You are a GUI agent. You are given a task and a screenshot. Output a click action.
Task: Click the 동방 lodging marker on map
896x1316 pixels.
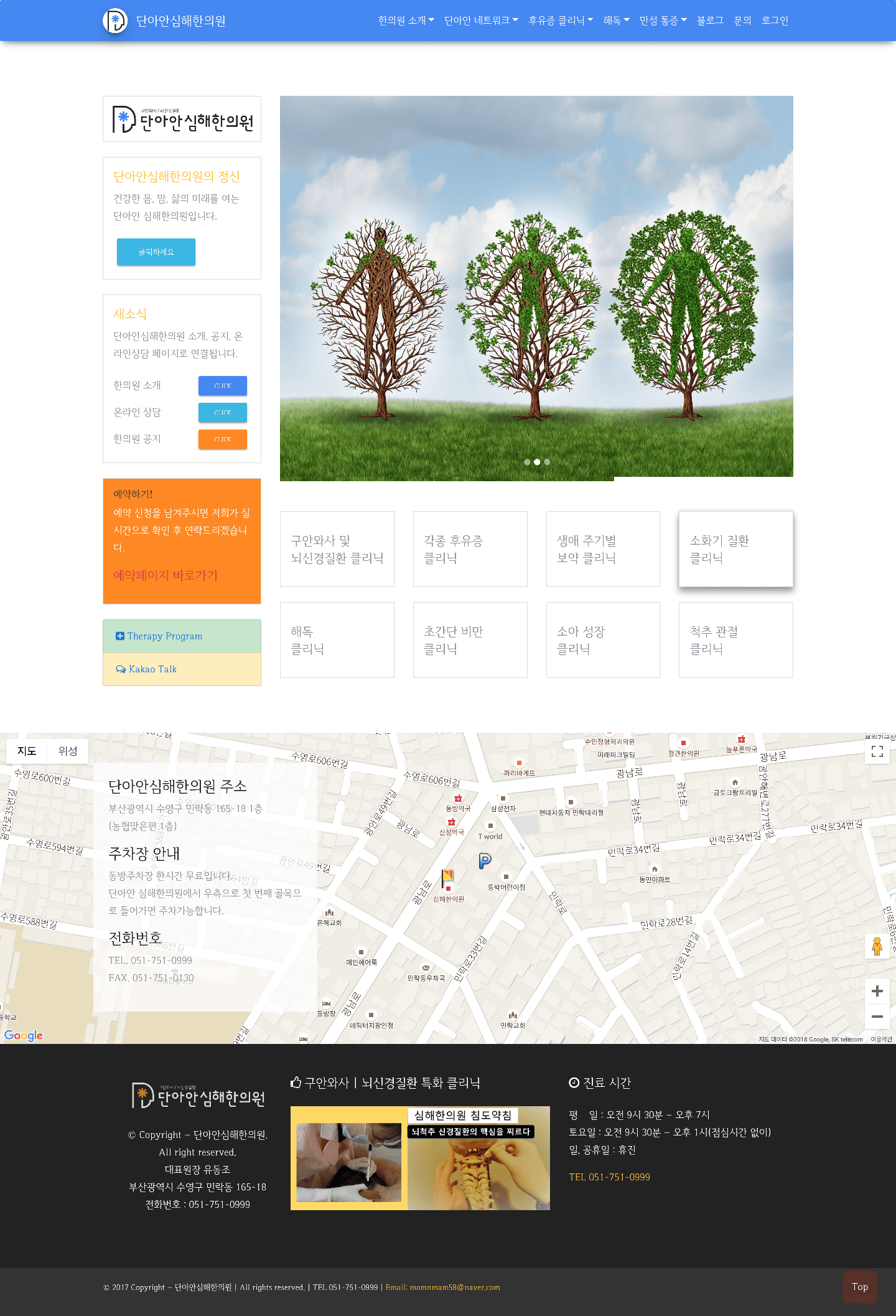(326, 1003)
